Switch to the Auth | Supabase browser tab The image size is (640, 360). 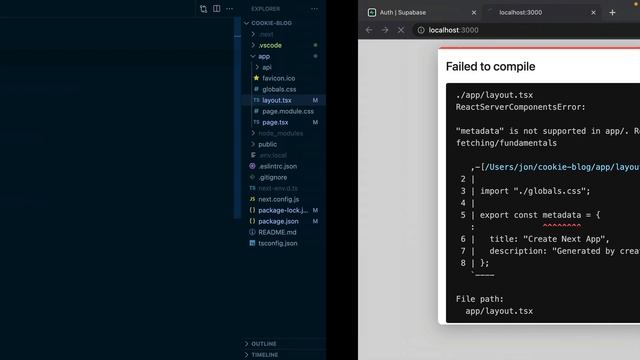point(422,13)
